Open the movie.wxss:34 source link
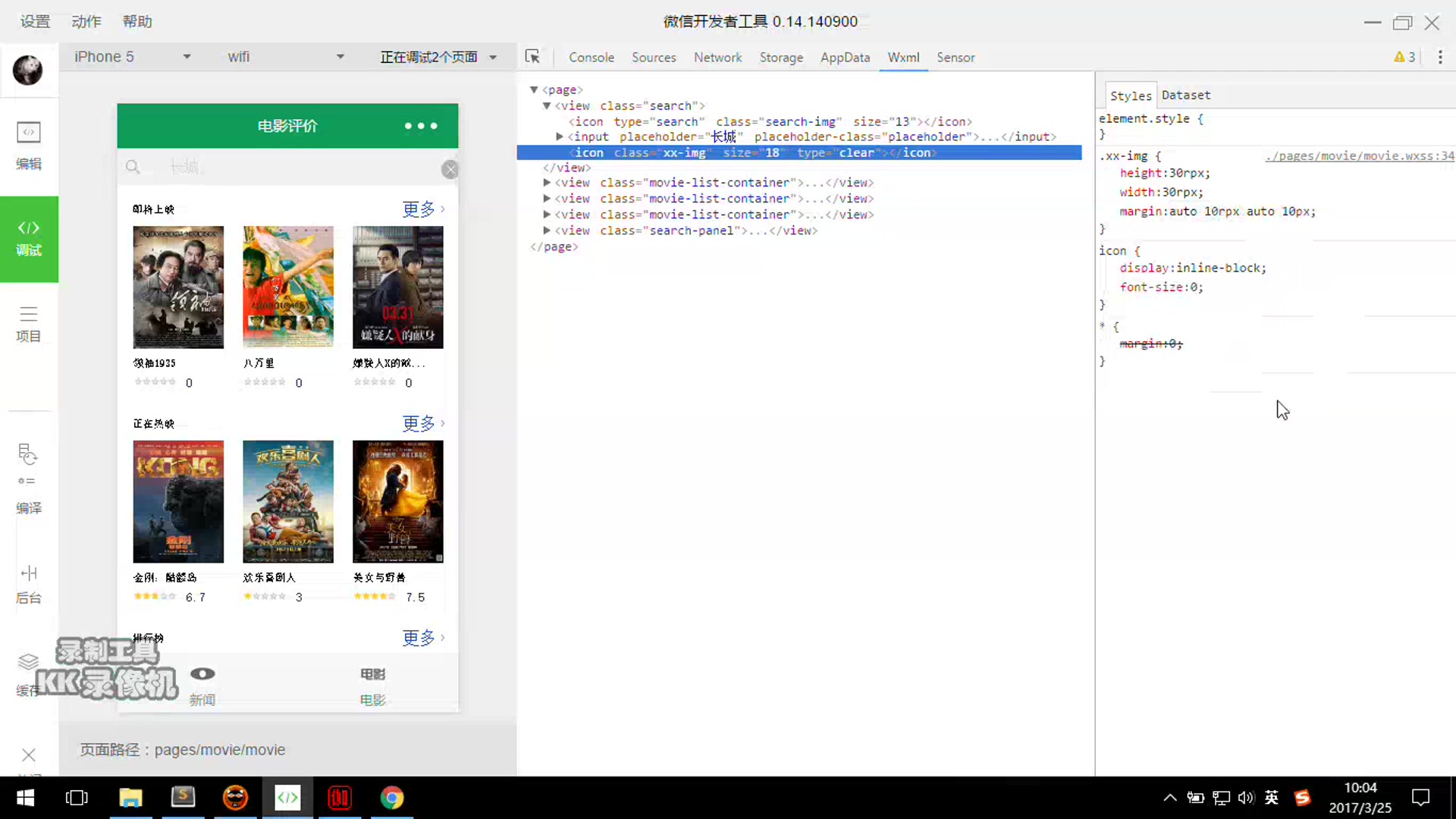This screenshot has height=819, width=1456. coord(1359,156)
